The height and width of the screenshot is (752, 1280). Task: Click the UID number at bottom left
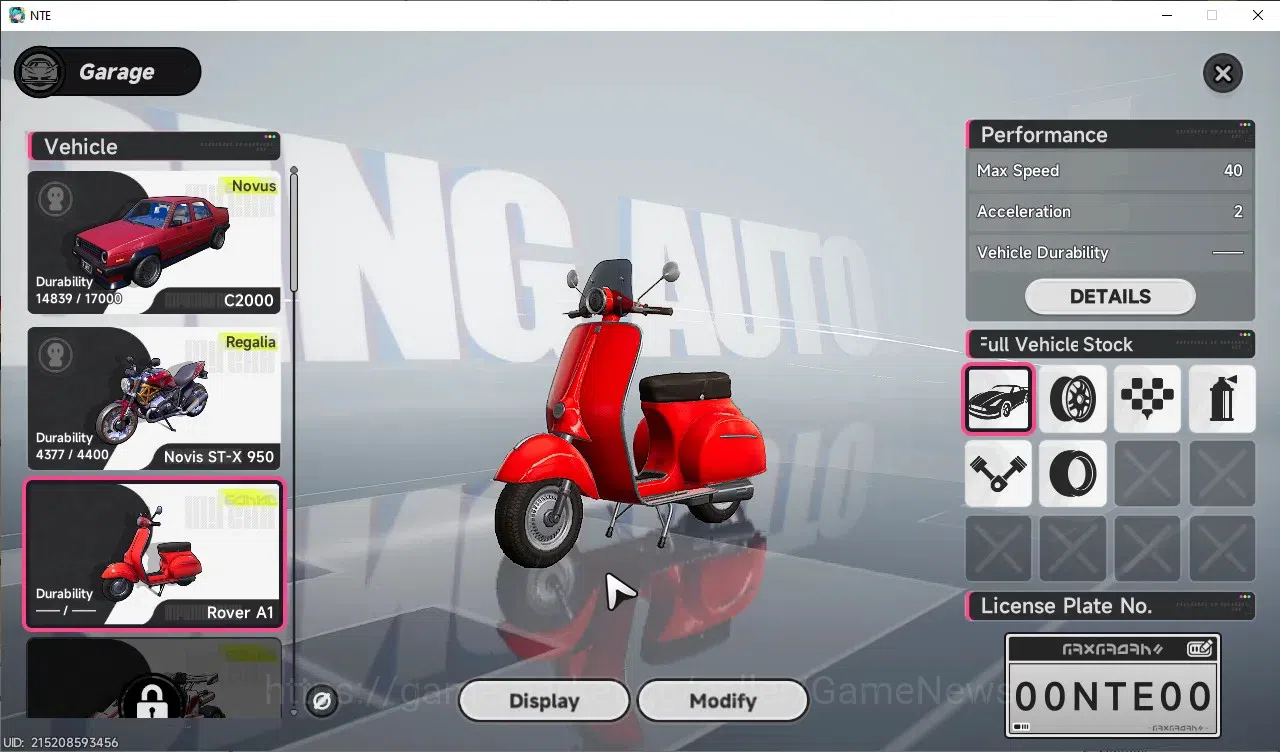click(61, 743)
